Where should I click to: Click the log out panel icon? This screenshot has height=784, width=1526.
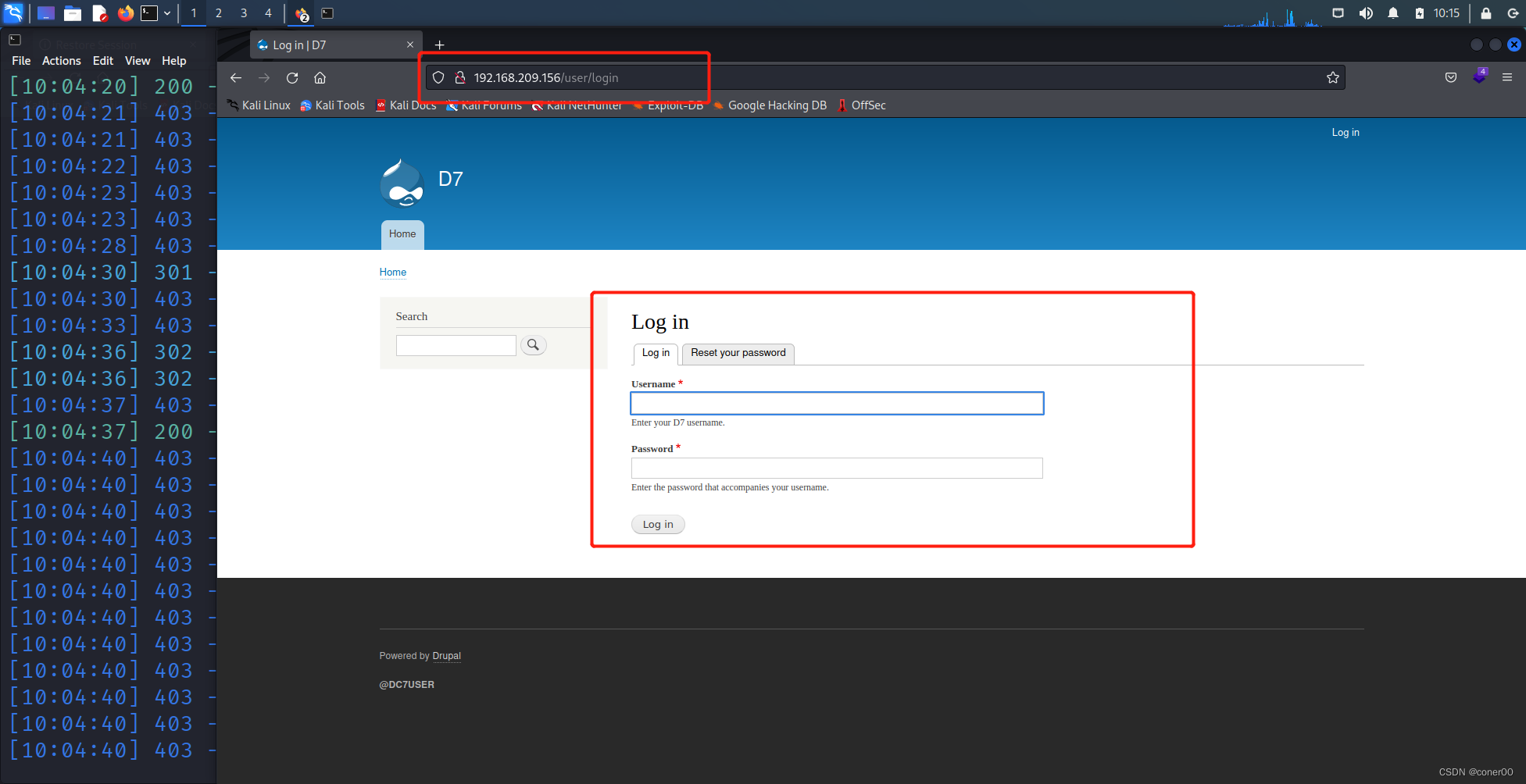(1513, 13)
